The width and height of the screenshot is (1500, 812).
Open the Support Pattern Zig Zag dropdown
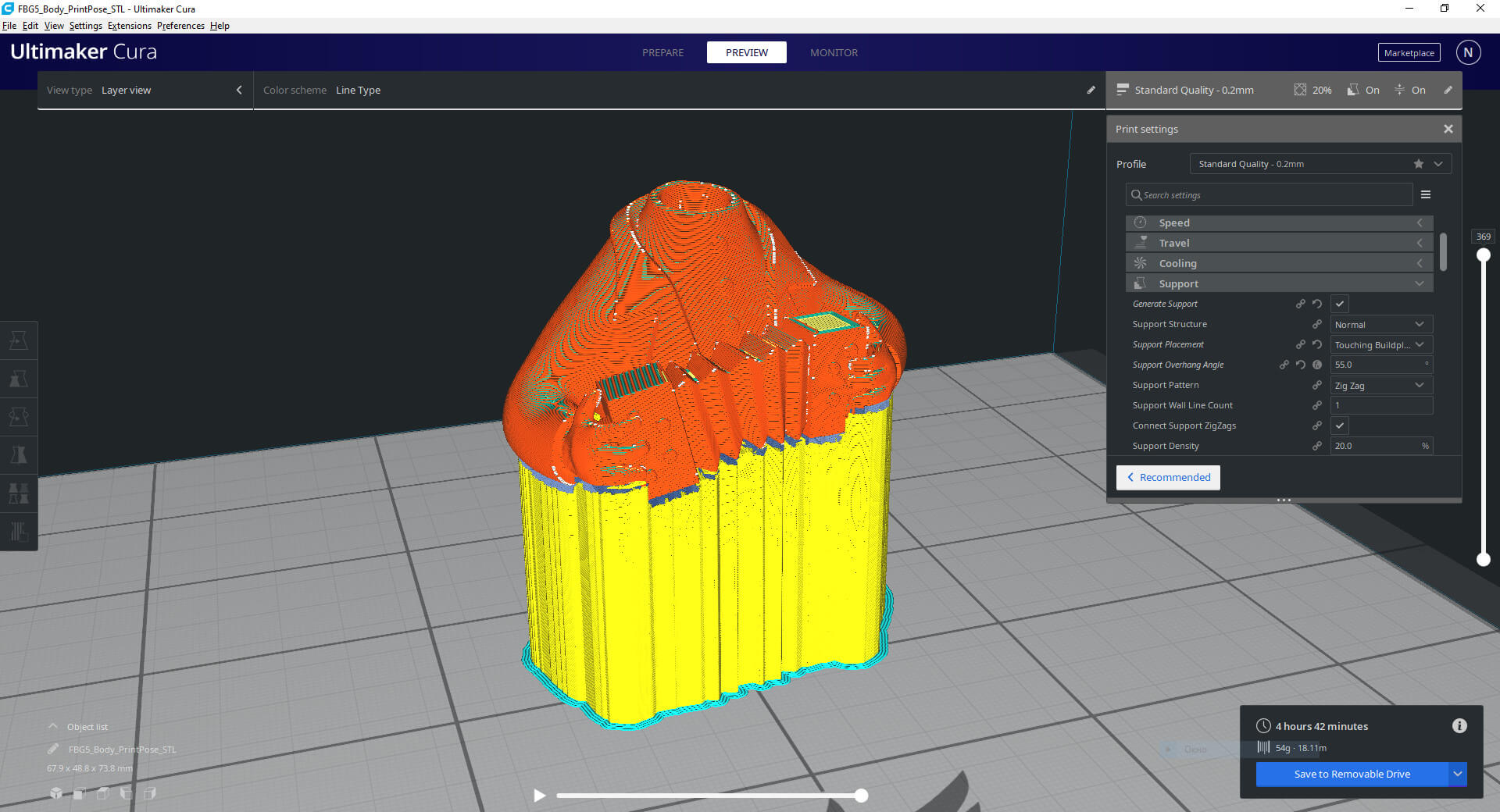pyautogui.click(x=1380, y=385)
